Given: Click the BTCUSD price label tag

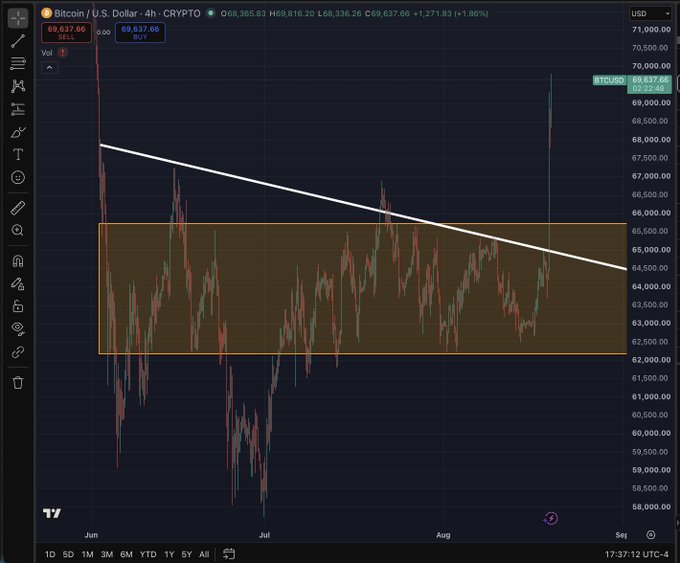Looking at the screenshot, I should coord(609,80).
